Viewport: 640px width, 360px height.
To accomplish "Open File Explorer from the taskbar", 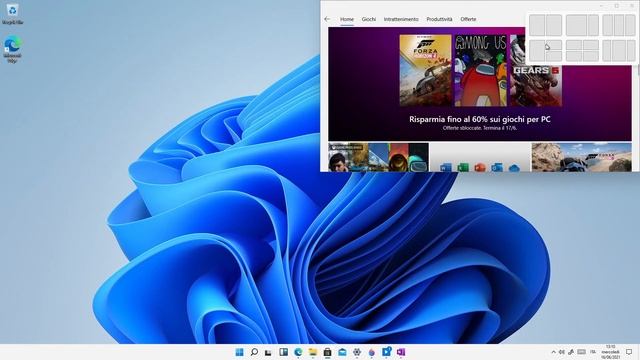I will 313,352.
